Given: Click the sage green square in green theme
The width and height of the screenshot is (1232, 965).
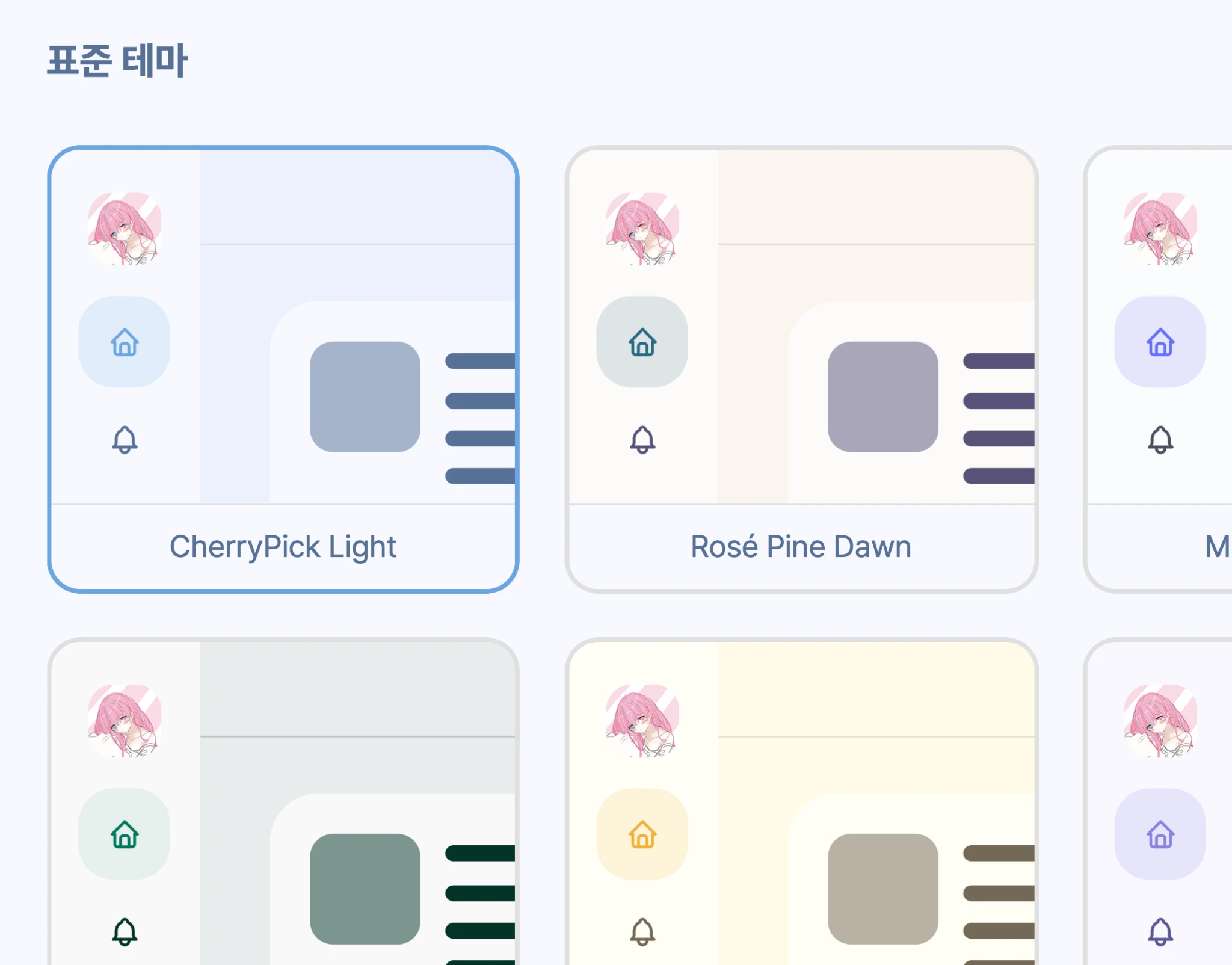Looking at the screenshot, I should pos(365,889).
